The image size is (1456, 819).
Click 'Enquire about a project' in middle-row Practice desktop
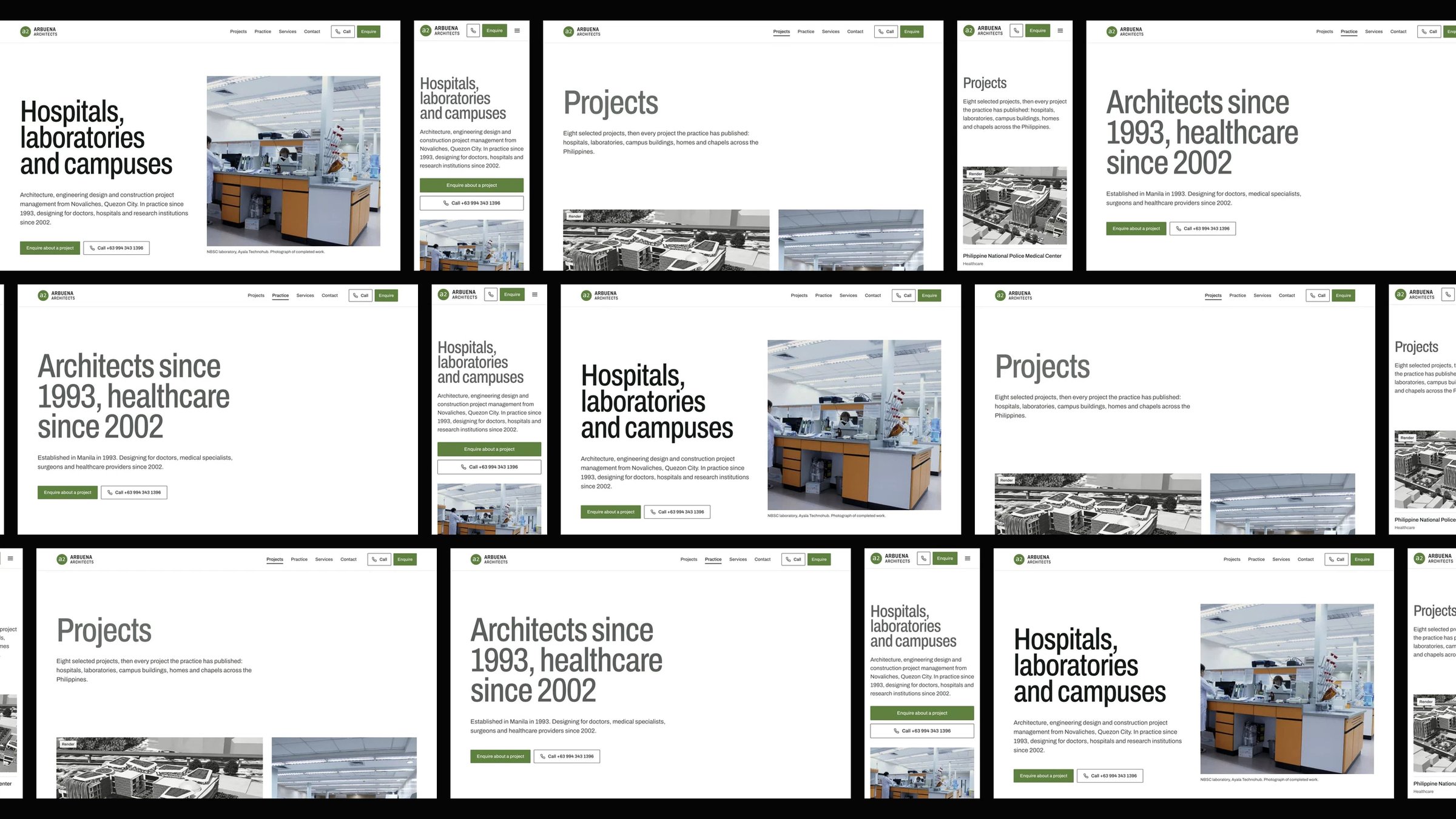(x=67, y=493)
